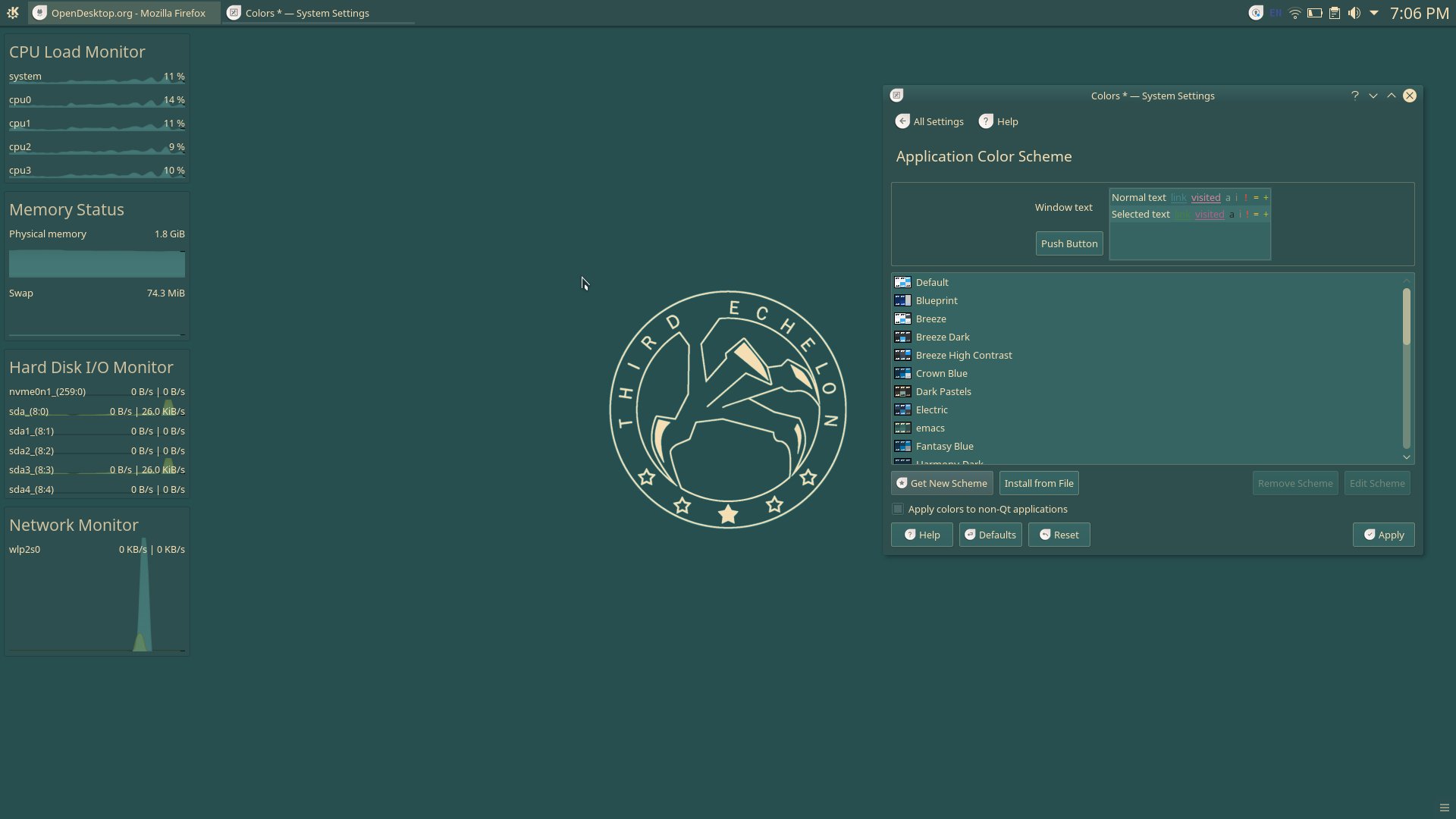This screenshot has width=1456, height=819.
Task: Select the Dark Pastels color scheme
Action: [x=1148, y=391]
